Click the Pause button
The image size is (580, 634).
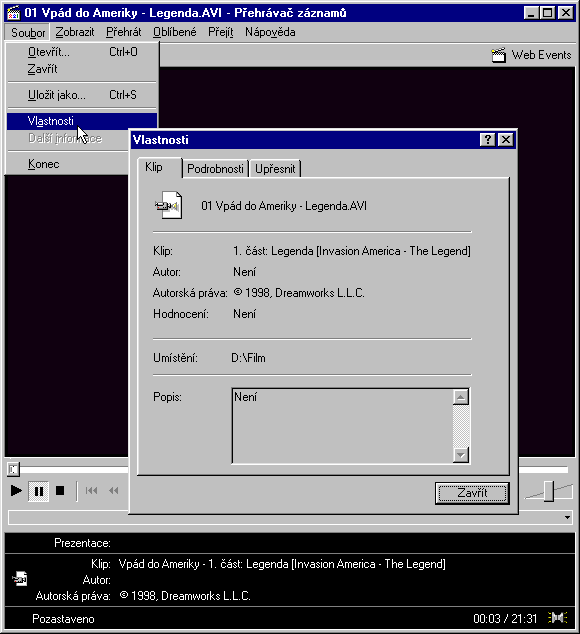(39, 491)
